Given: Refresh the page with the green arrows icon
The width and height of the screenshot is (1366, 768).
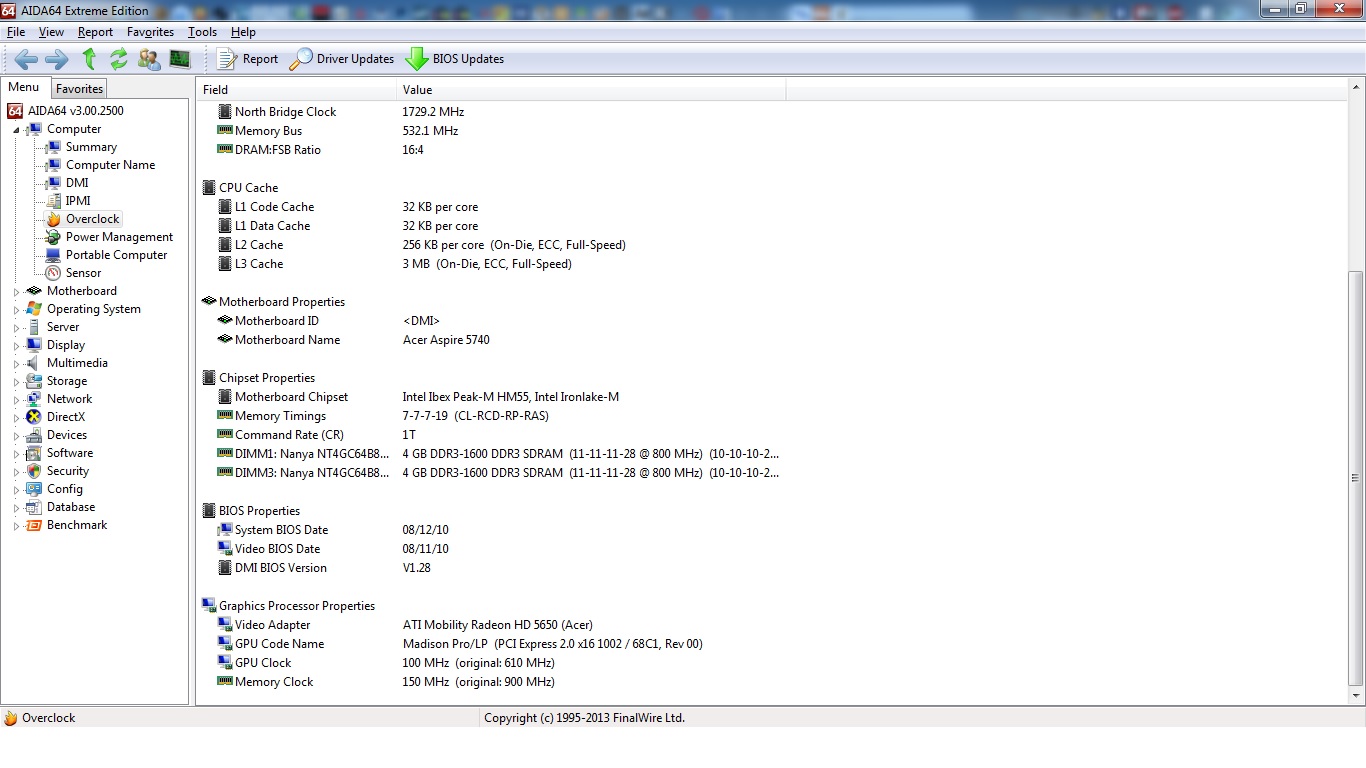Looking at the screenshot, I should pyautogui.click(x=119, y=59).
